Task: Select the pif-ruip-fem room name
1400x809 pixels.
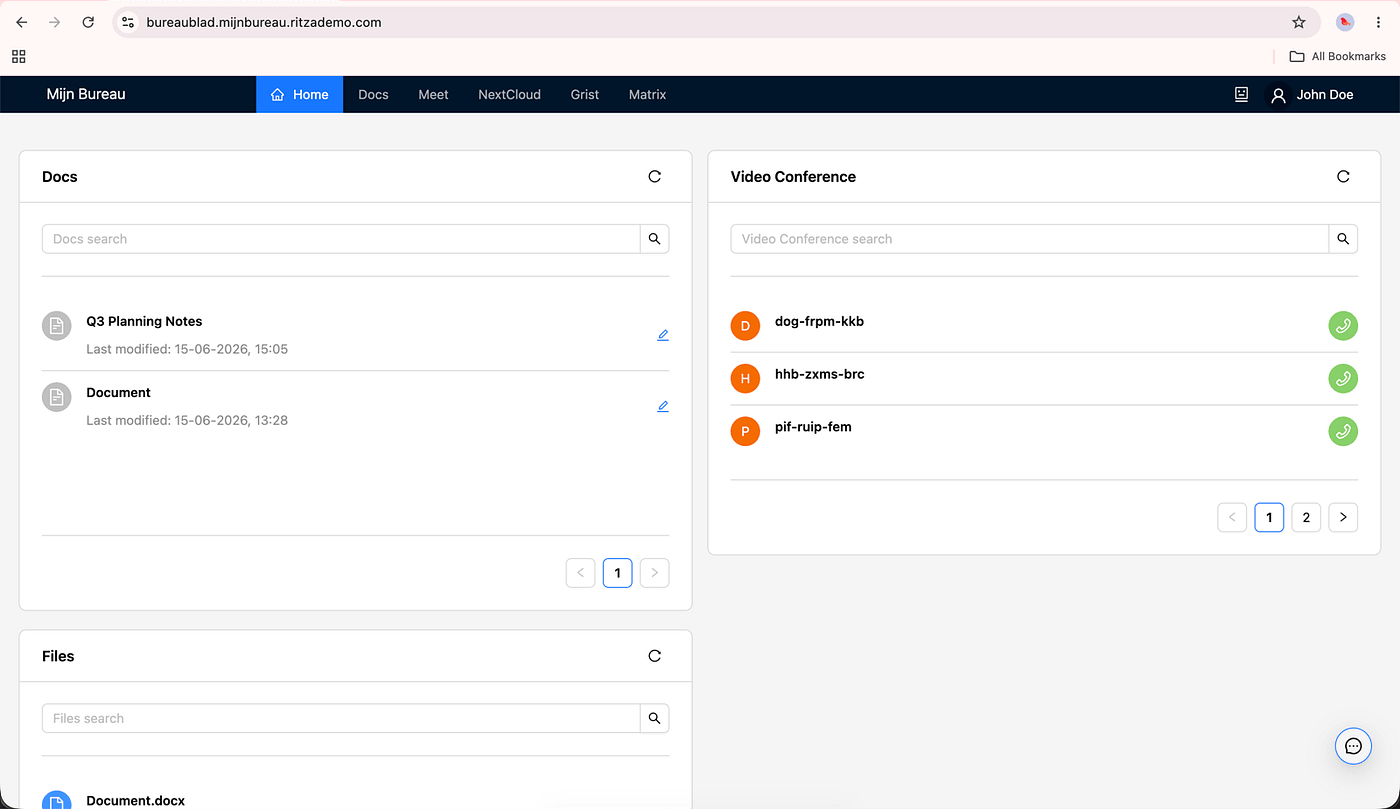Action: [x=813, y=427]
